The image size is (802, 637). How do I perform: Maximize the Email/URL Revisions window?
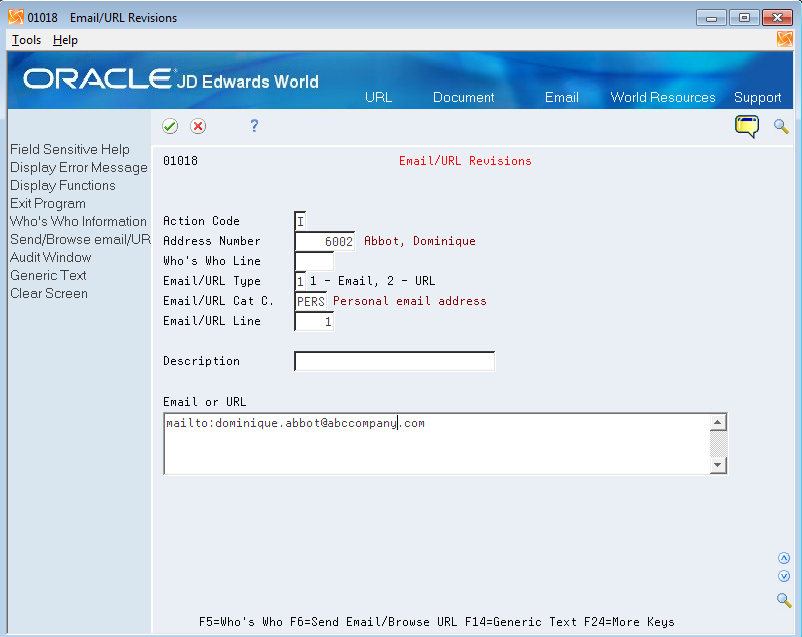(744, 17)
